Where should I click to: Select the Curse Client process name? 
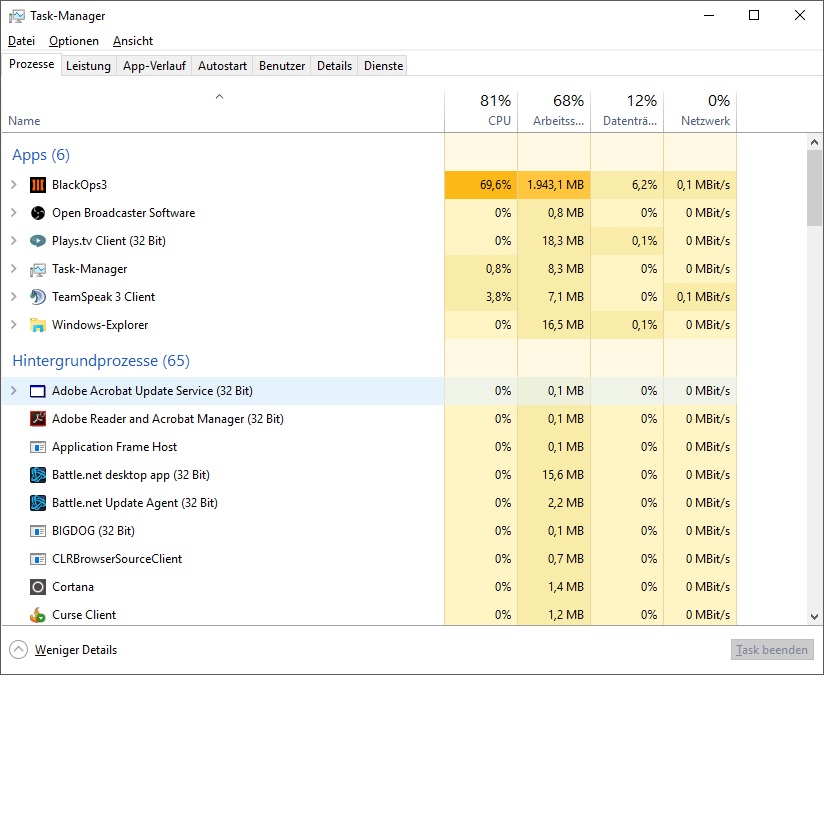84,614
